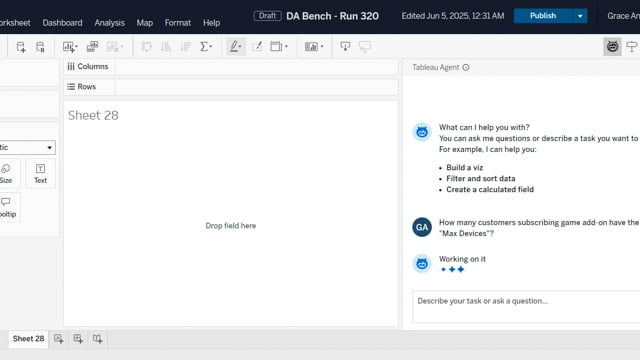Click the Build a viz suggestion

[x=464, y=167]
